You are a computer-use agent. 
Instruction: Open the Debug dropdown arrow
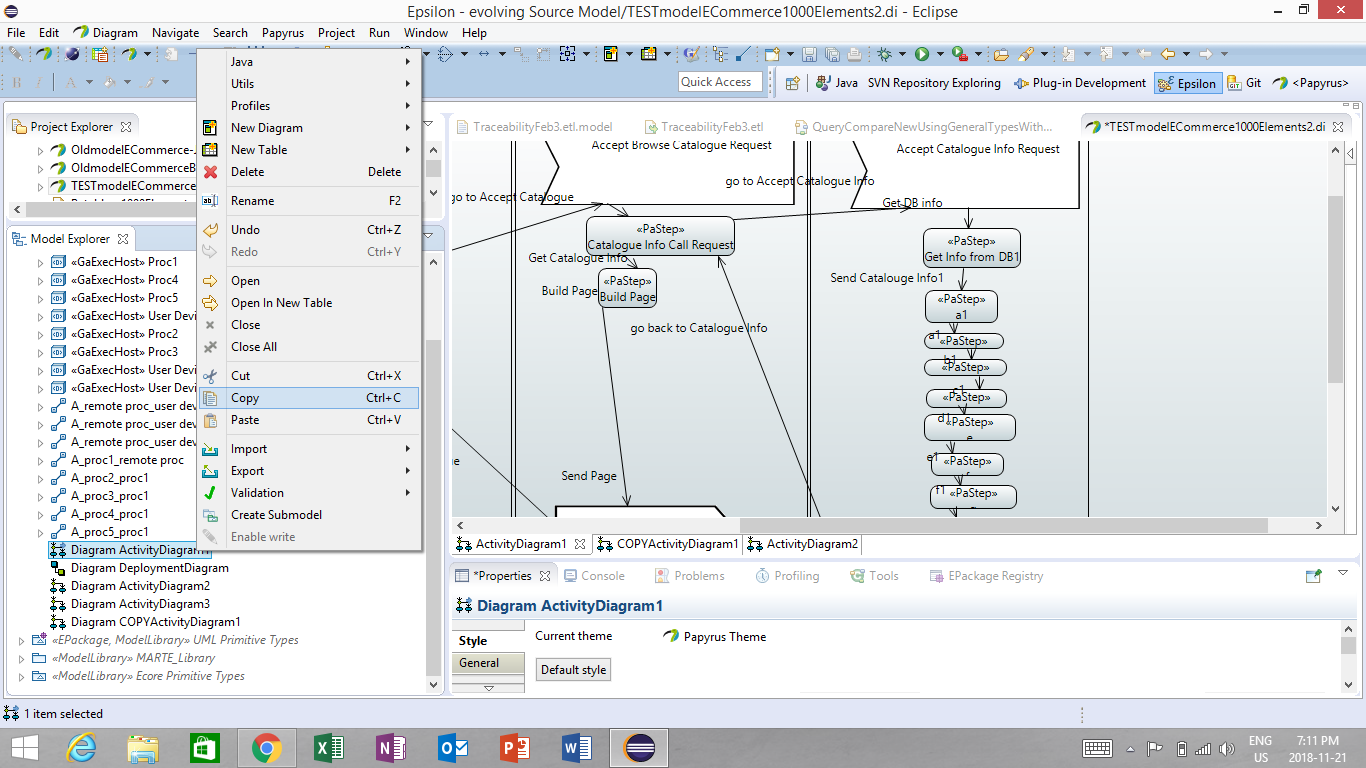coord(902,54)
